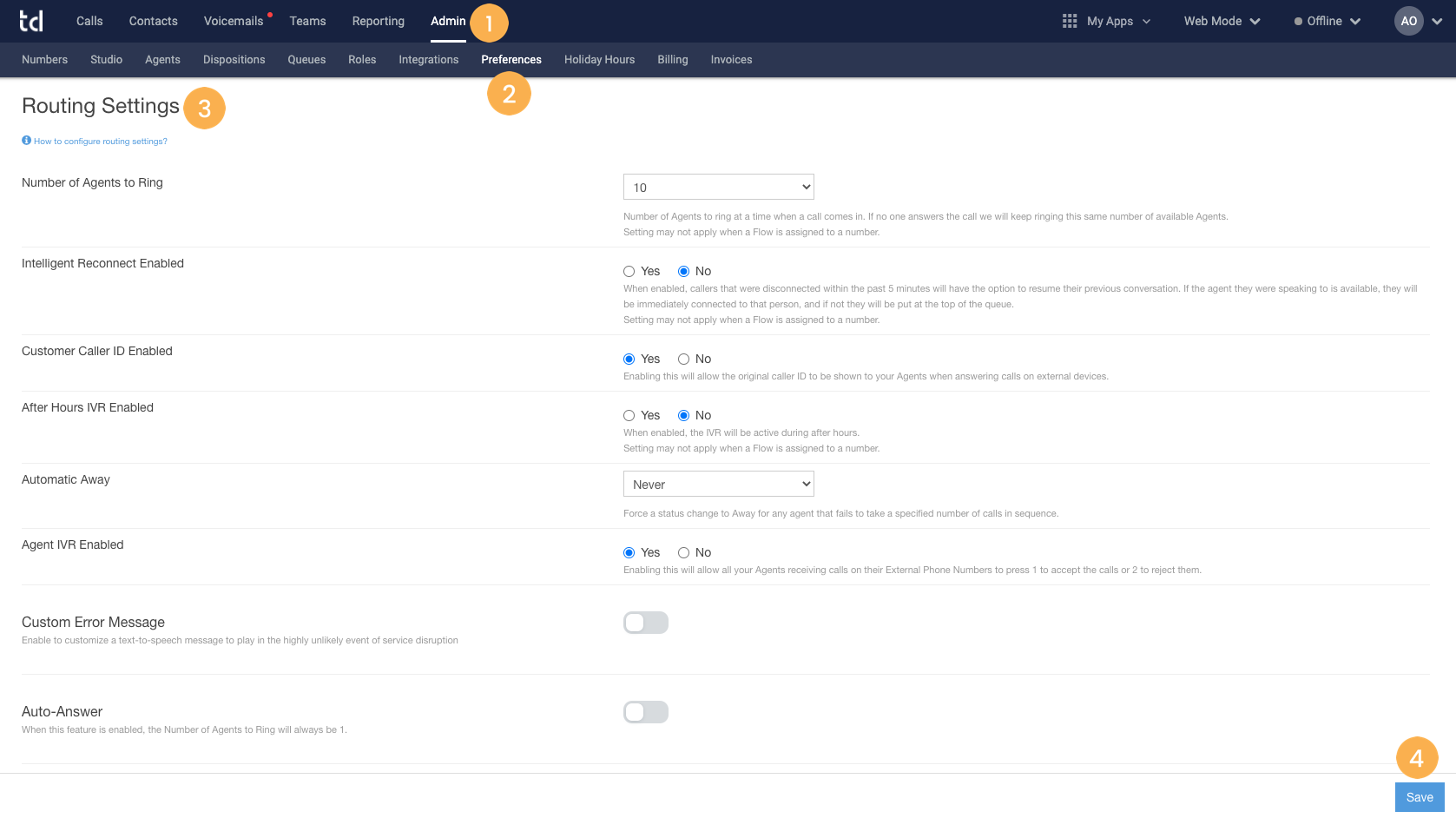Viewport: 1456px width, 818px height.
Task: Open the Offline status dropdown
Action: (x=1328, y=21)
